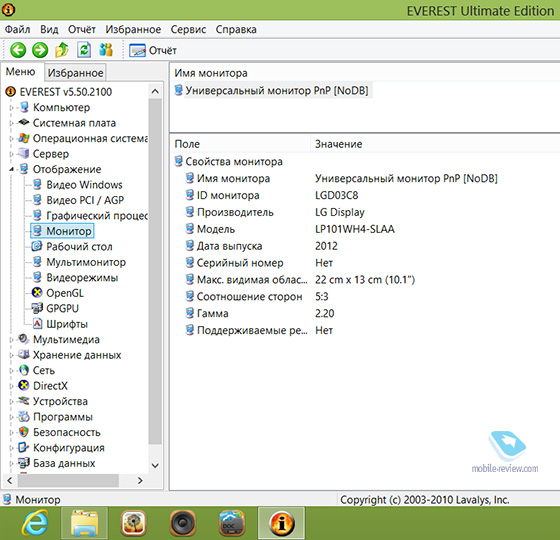The width and height of the screenshot is (560, 540).
Task: Click the Шрифты fonts icon
Action: [x=37, y=324]
